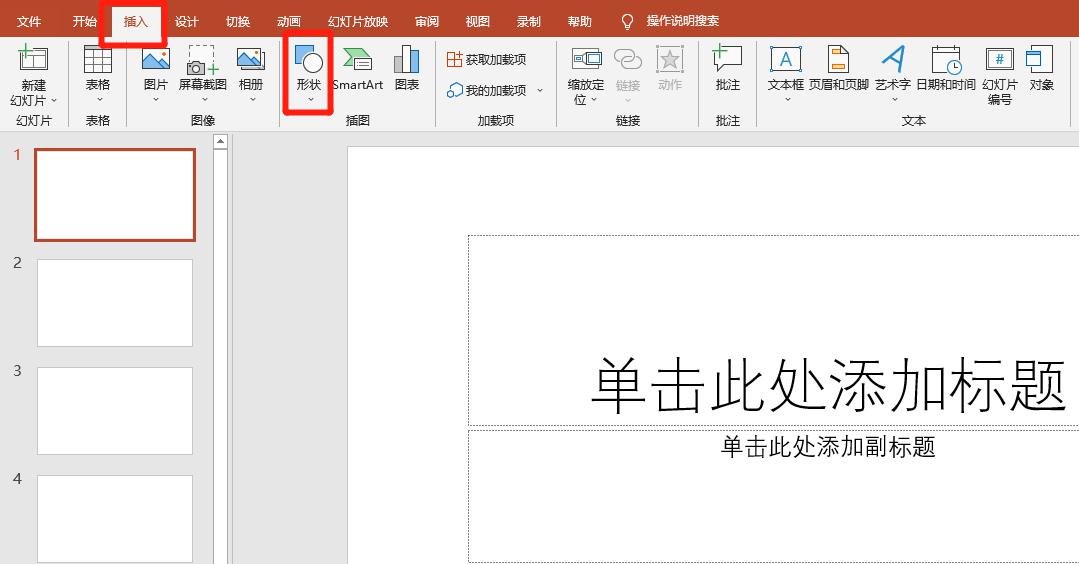Click the 图表 (Chart) icon
This screenshot has height=564, width=1079.
click(407, 60)
